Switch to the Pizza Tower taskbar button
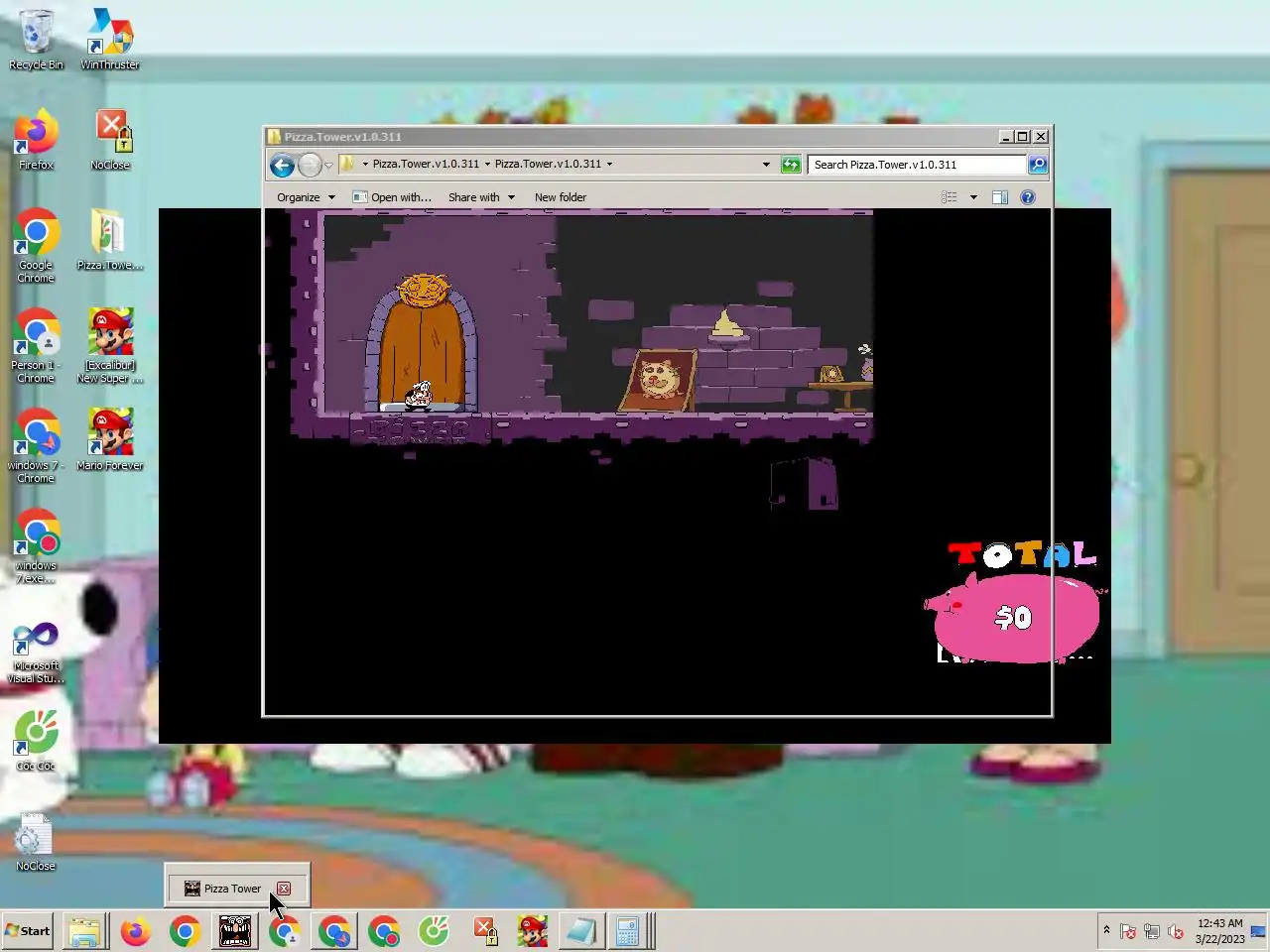The image size is (1270, 952). [235, 931]
